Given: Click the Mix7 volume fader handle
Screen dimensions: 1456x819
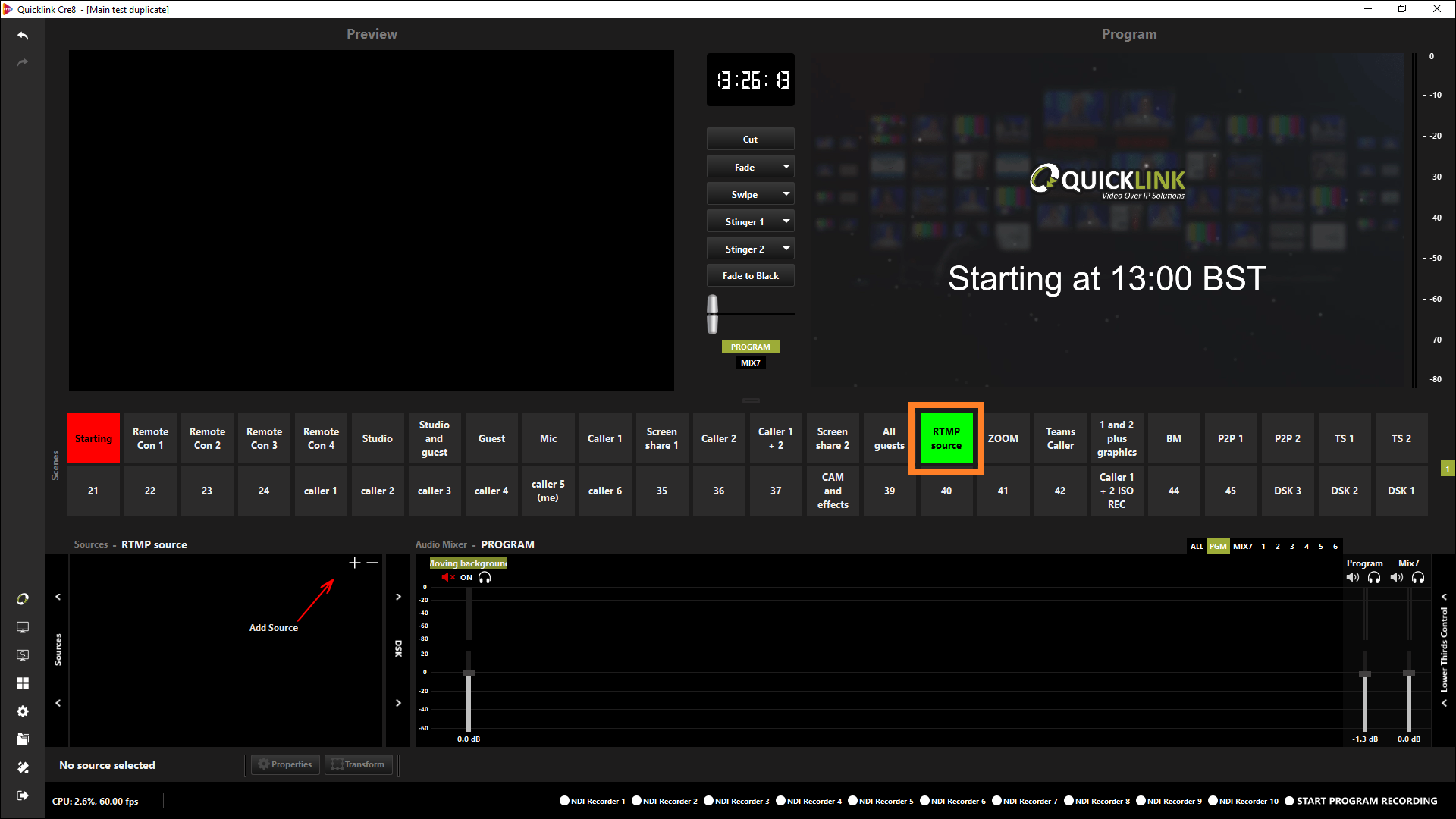Looking at the screenshot, I should pyautogui.click(x=1409, y=673).
